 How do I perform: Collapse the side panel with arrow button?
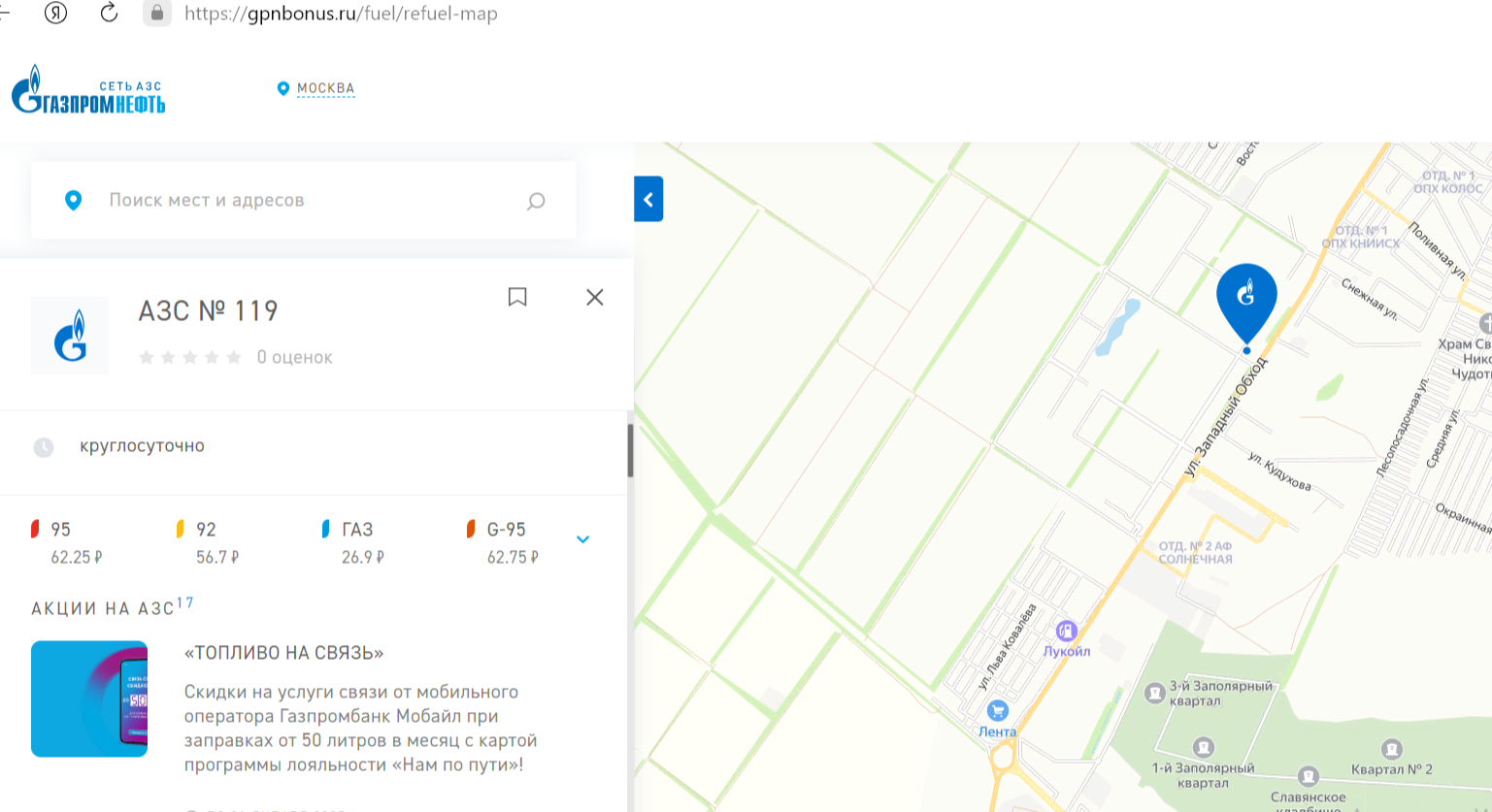tap(648, 199)
